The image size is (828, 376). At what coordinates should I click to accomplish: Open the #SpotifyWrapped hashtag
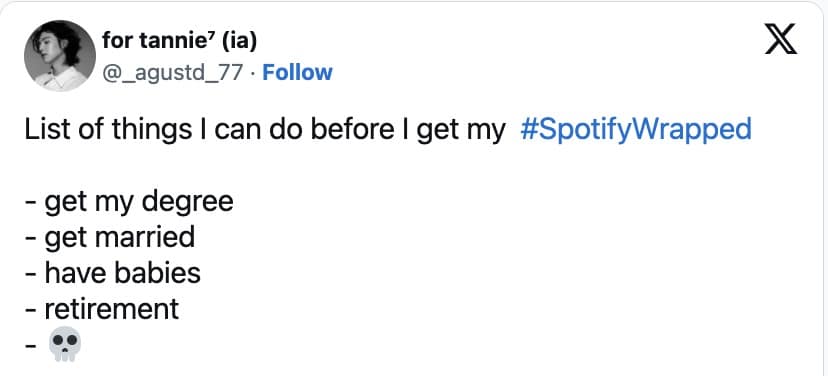636,129
